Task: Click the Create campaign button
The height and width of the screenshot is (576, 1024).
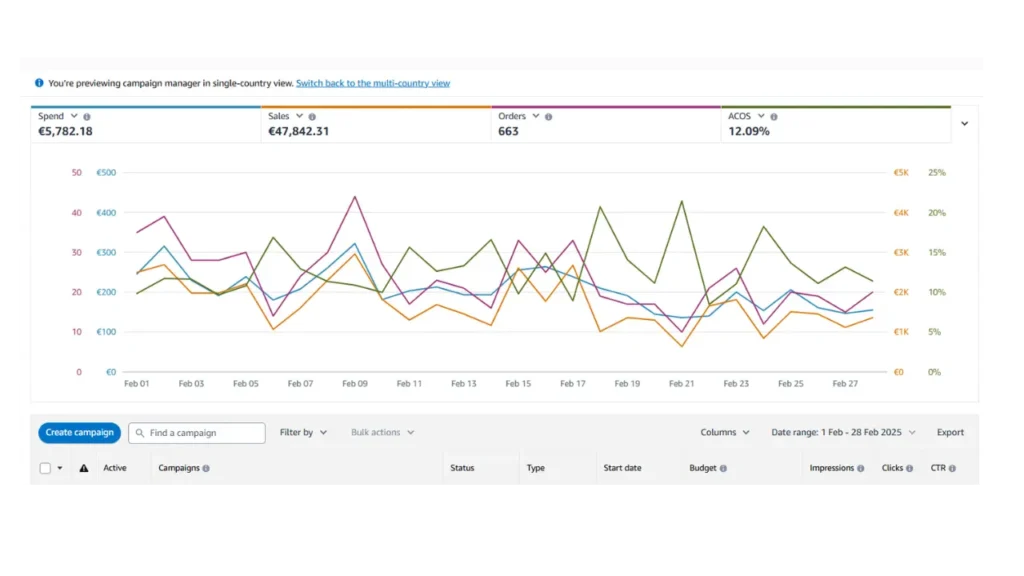Action: 80,433
